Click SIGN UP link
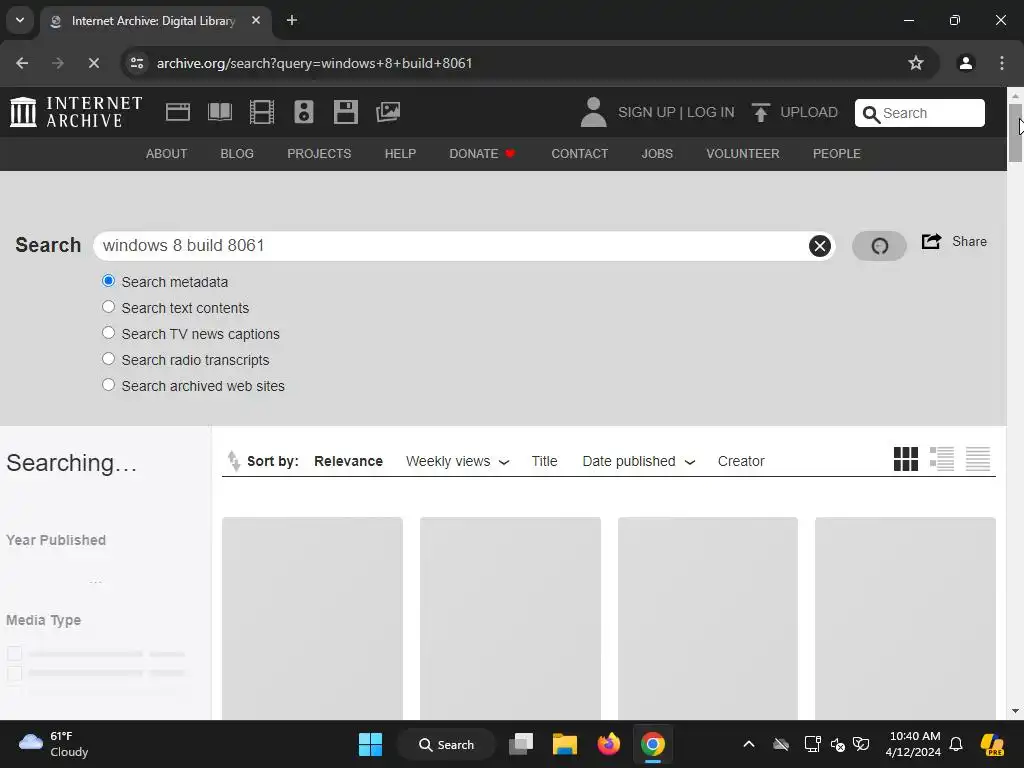1024x768 pixels. click(647, 112)
